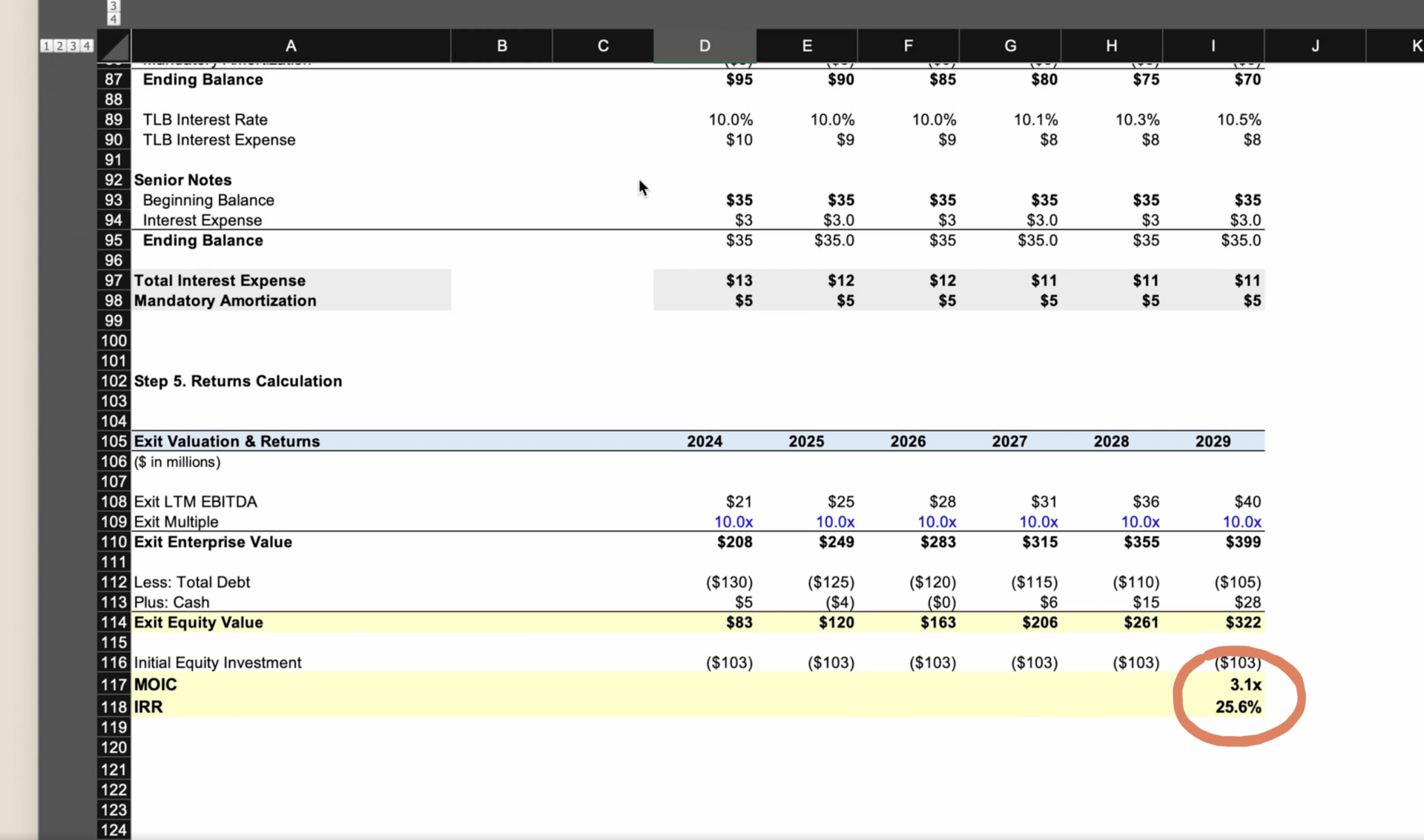Image resolution: width=1424 pixels, height=840 pixels.
Task: Collapse rows to outline level 1
Action: tap(46, 46)
